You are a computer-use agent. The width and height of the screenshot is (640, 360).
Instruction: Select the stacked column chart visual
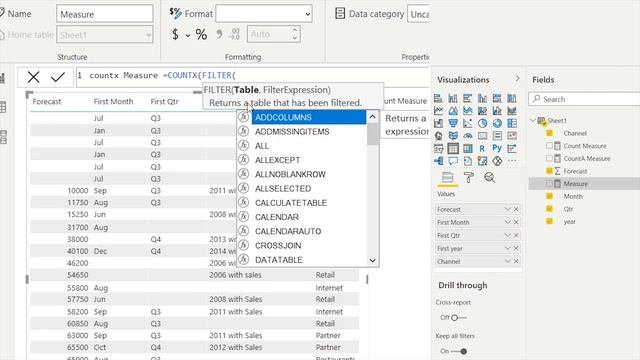coord(453,98)
